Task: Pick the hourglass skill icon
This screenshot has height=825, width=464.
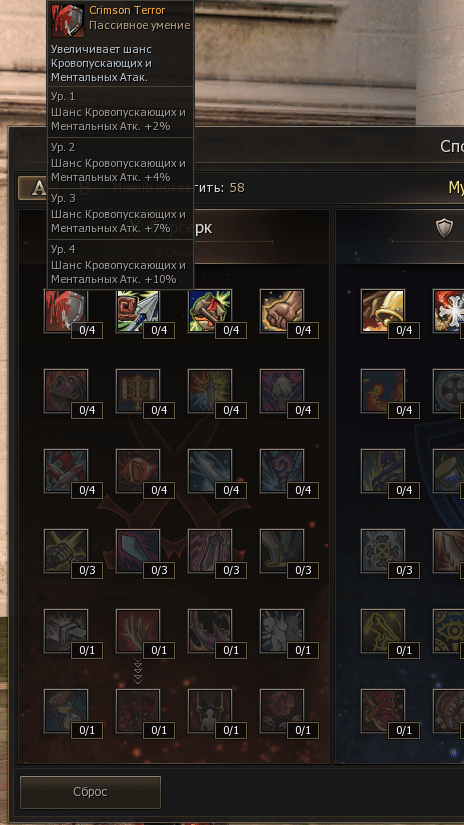Action: pyautogui.click(x=66, y=711)
